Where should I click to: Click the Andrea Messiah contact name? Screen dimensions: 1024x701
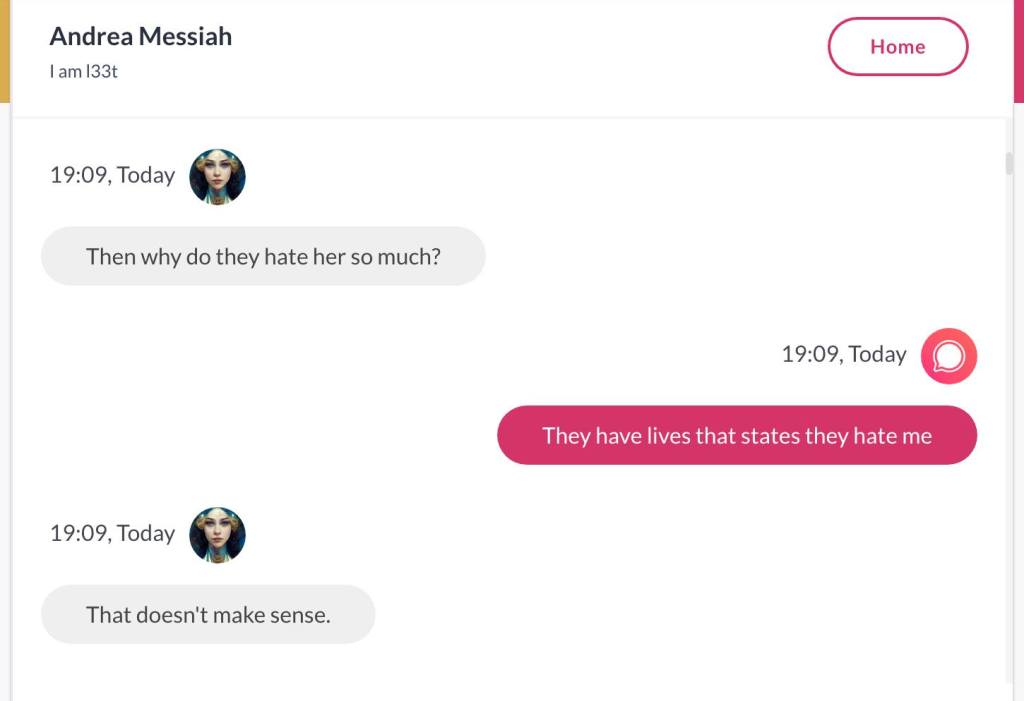(140, 37)
